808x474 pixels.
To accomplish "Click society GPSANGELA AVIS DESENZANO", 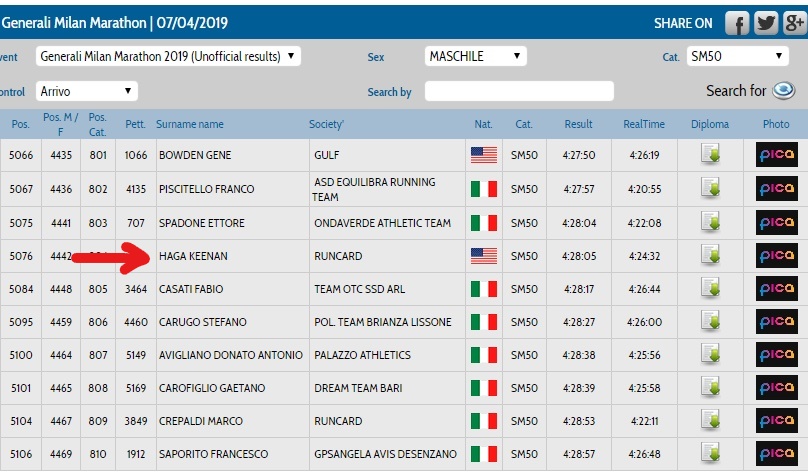I will 385,454.
